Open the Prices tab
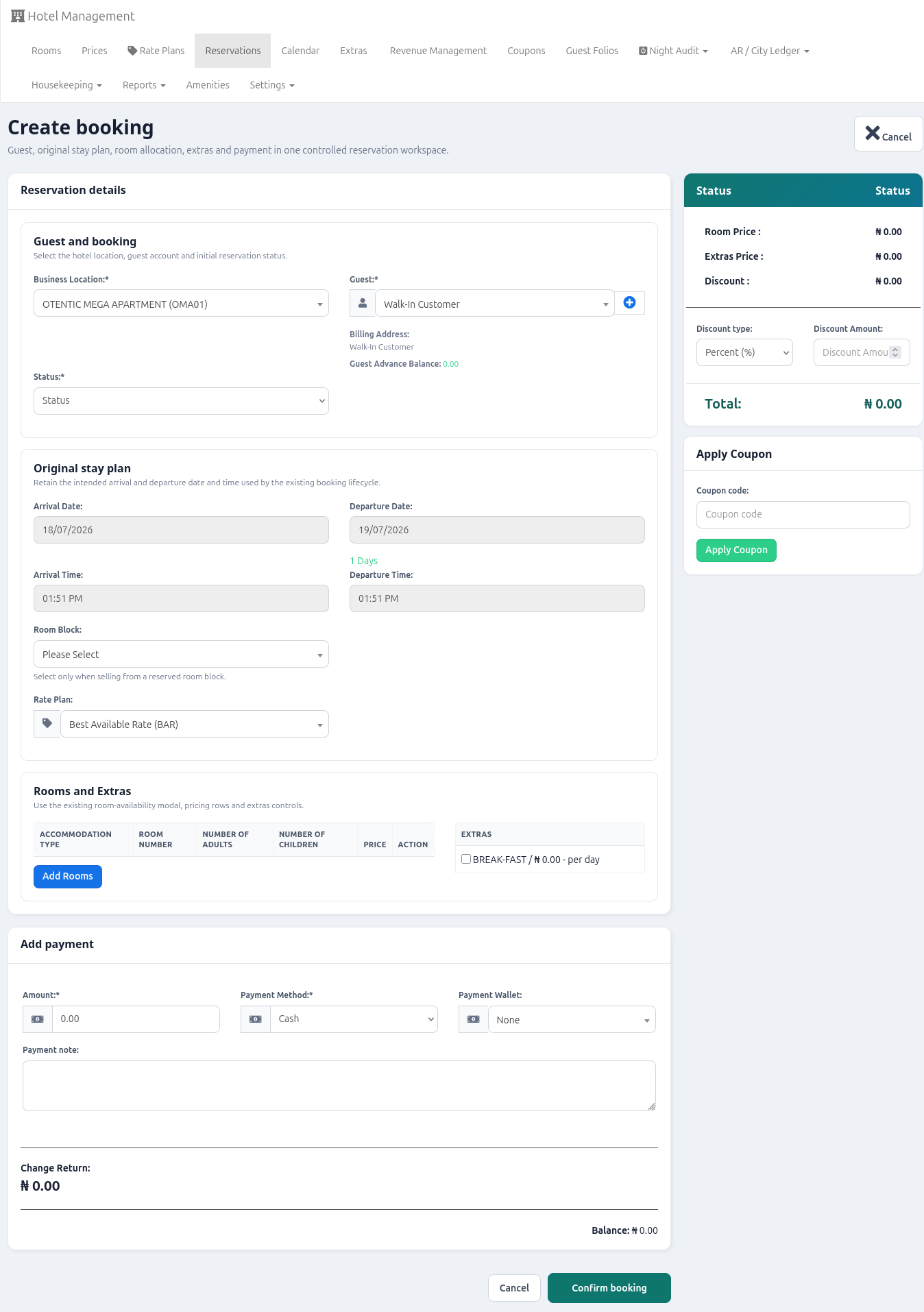924x1312 pixels. coord(95,51)
